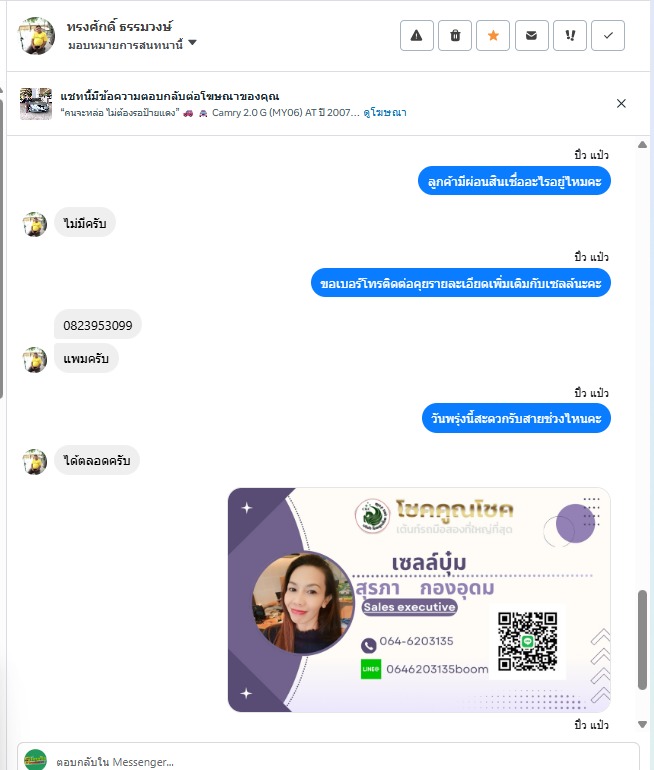The height and width of the screenshot is (770, 654).
Task: Click the QR code on business card
Action: tap(527, 641)
